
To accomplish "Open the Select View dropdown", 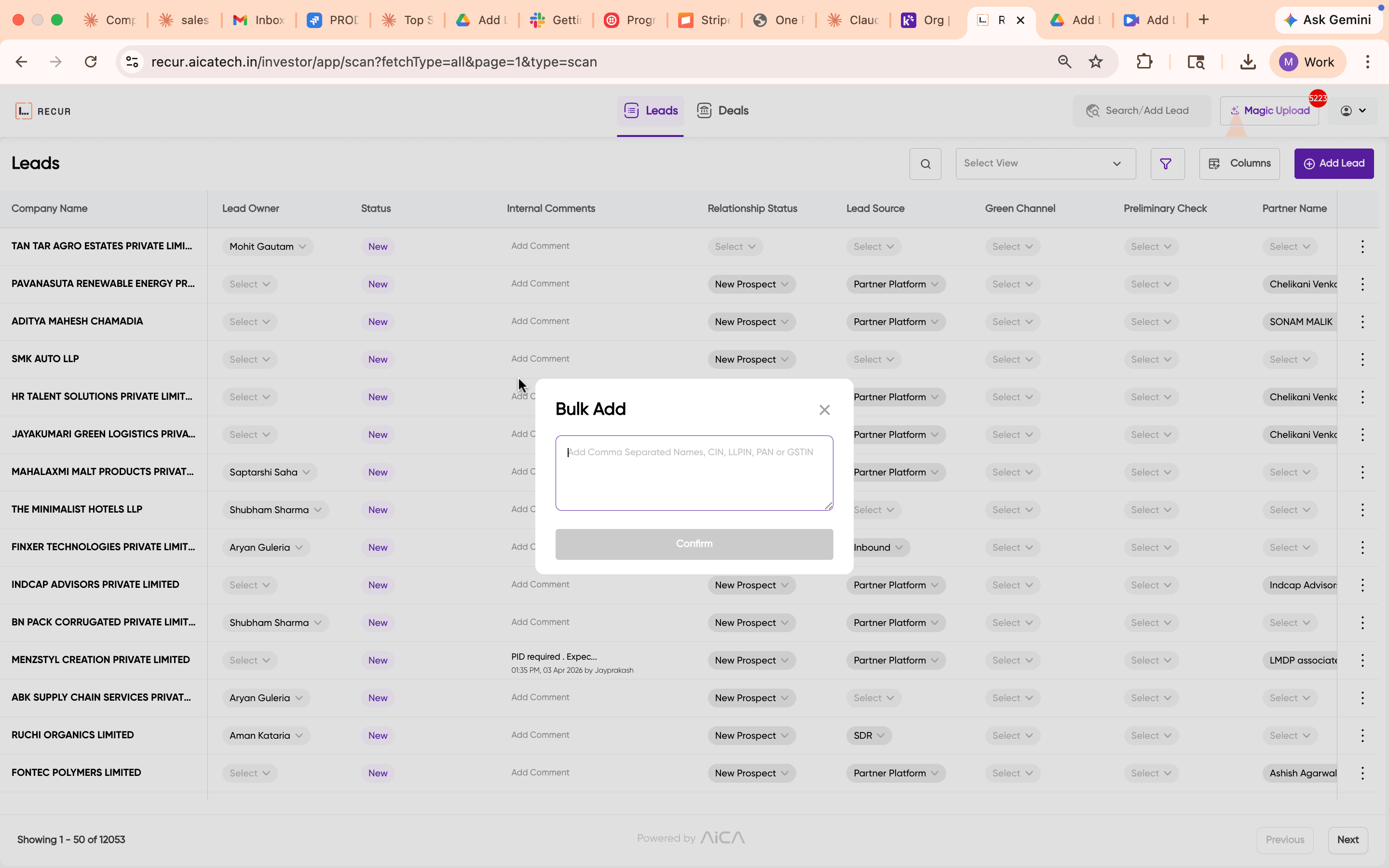I will (x=1045, y=163).
